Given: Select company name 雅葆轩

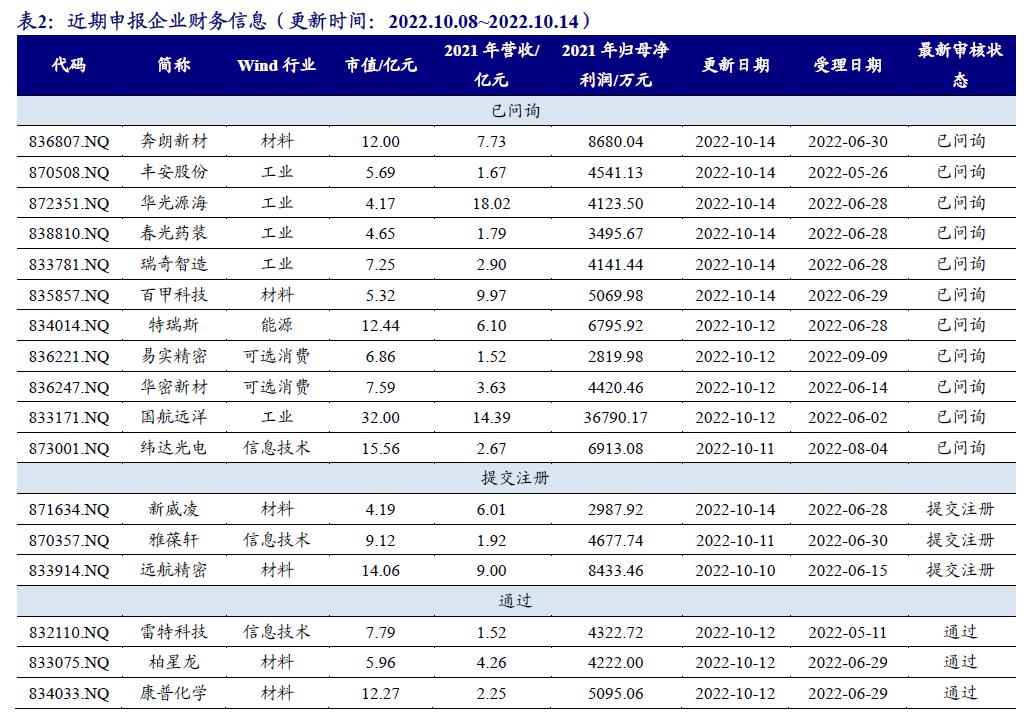Looking at the screenshot, I should point(174,540).
